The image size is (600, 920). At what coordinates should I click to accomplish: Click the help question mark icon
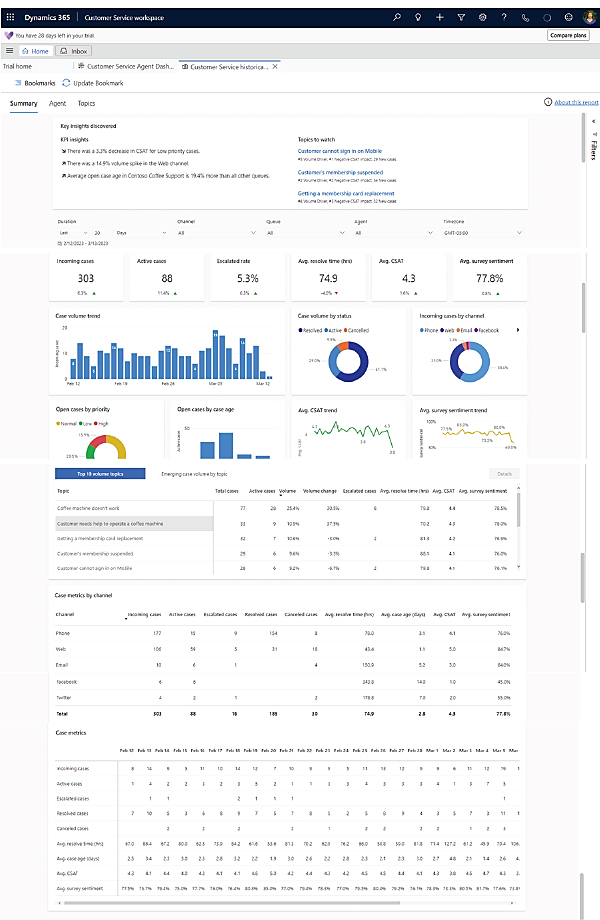[505, 17]
